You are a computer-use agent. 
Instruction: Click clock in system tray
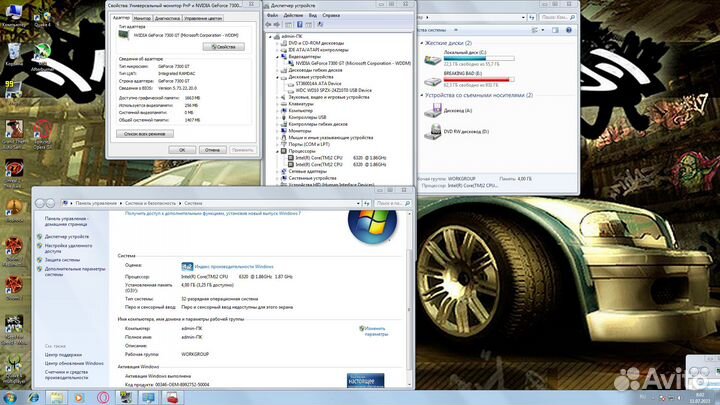pos(700,398)
